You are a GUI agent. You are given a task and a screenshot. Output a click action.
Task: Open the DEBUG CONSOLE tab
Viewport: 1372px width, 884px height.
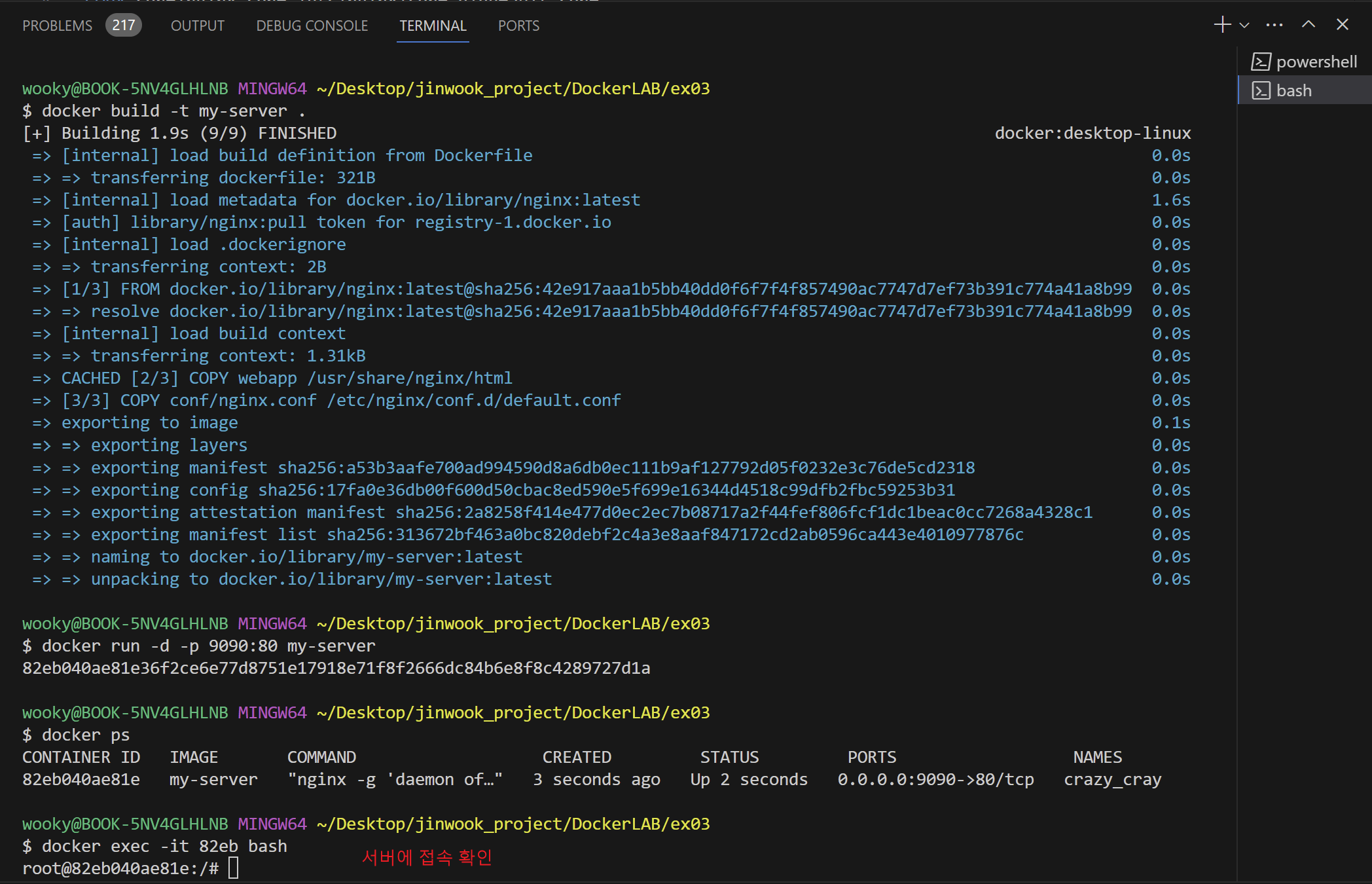point(312,26)
